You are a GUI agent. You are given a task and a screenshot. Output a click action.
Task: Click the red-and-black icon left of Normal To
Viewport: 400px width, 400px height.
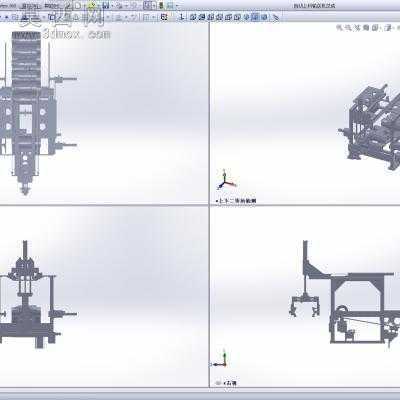pos(164,17)
